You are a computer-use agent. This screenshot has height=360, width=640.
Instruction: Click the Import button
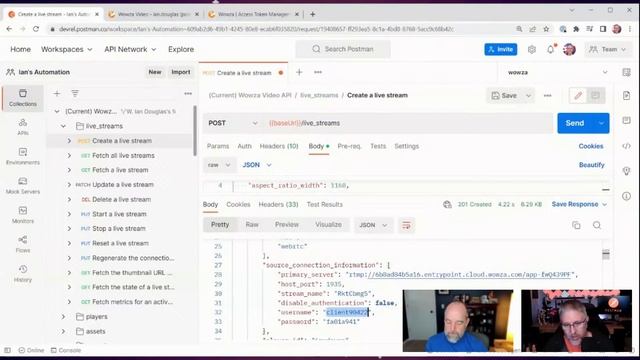(x=181, y=72)
